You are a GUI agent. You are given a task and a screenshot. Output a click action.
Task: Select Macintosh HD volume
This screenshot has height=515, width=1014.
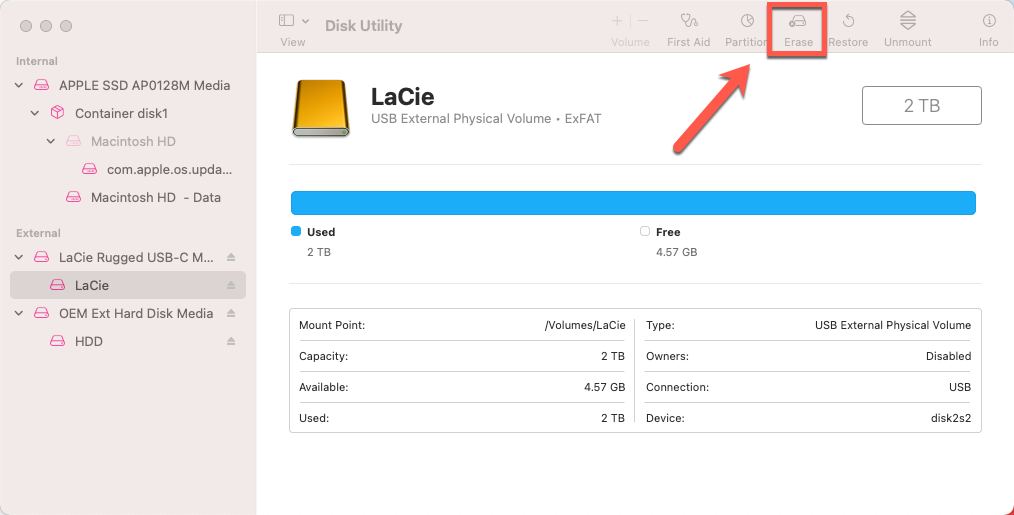pyautogui.click(x=128, y=141)
